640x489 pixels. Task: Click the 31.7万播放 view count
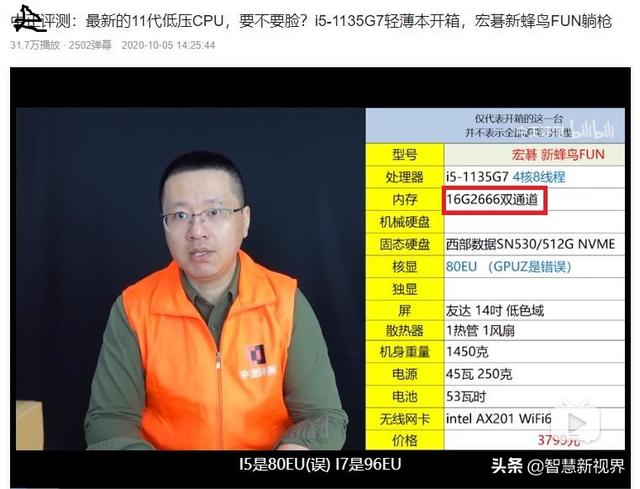[35, 45]
